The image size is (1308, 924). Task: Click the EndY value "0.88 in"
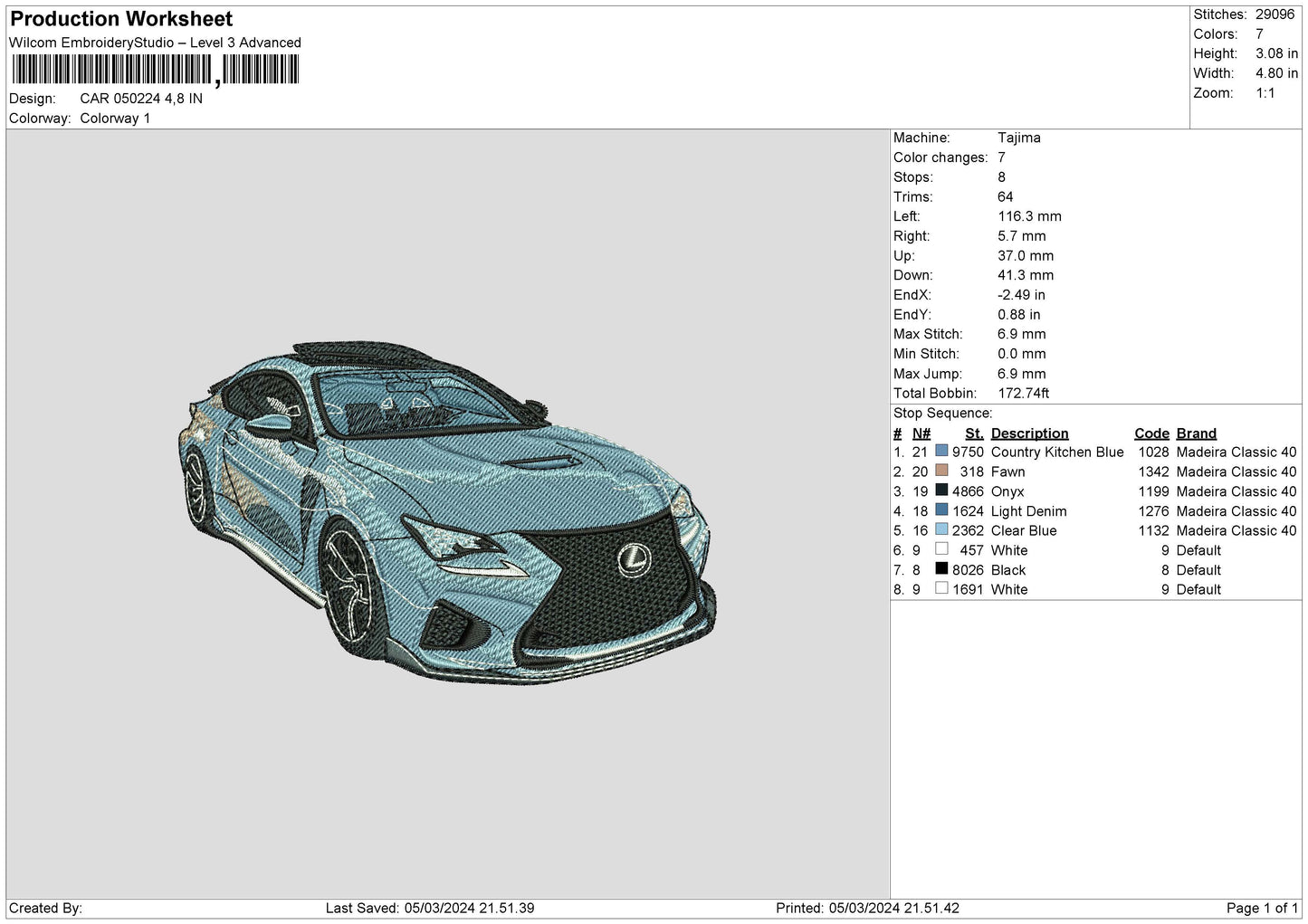pyautogui.click(x=1019, y=315)
